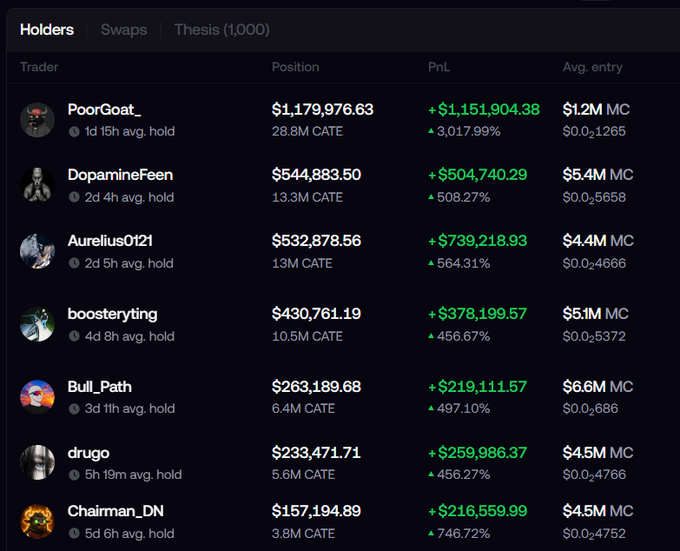680x551 pixels.
Task: Click the 13.3M CATE holding amount
Action: pos(307,197)
